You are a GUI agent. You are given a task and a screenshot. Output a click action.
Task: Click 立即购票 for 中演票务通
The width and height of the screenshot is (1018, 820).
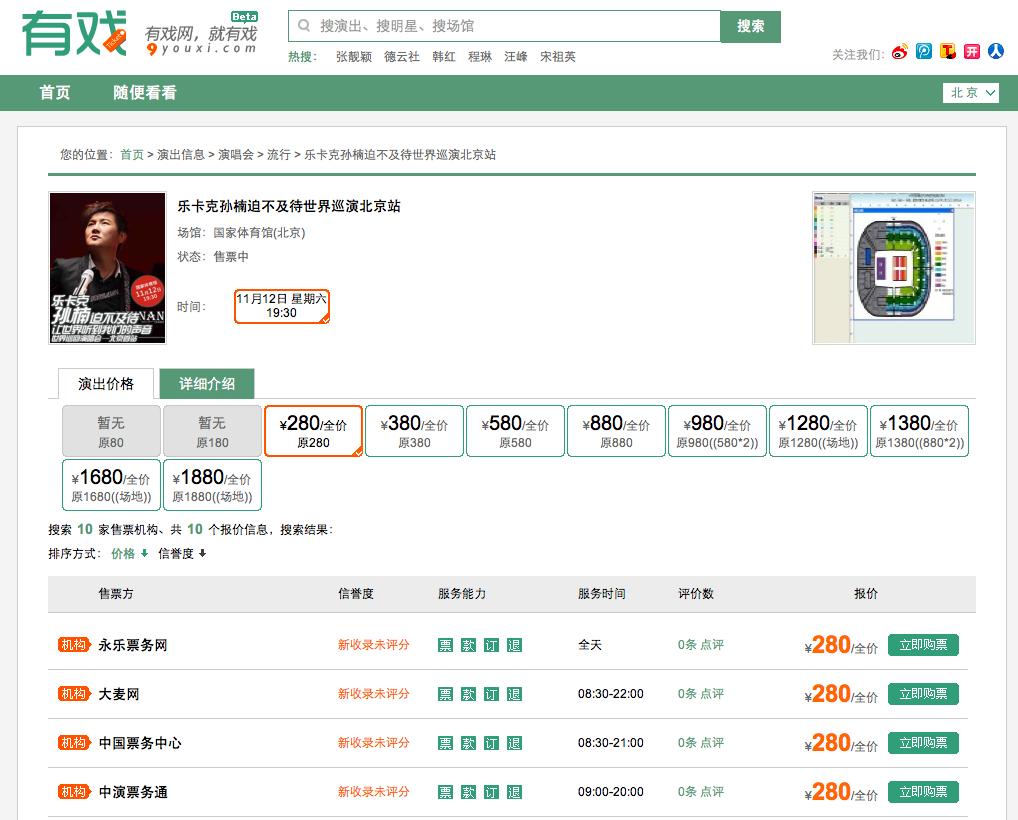tap(923, 792)
